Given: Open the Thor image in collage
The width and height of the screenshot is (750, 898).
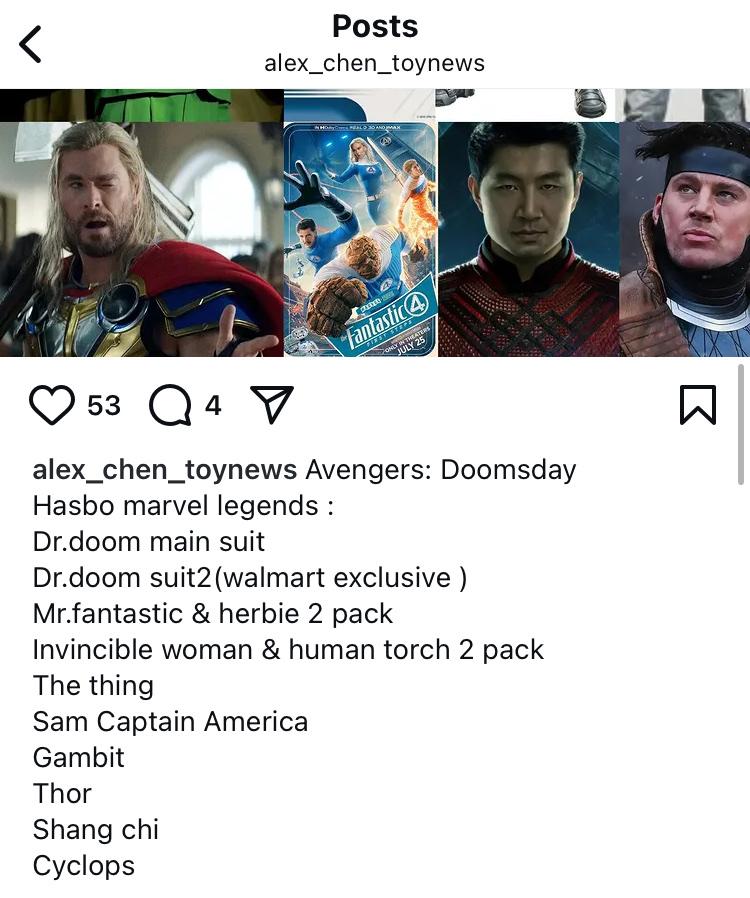Looking at the screenshot, I should (141, 239).
